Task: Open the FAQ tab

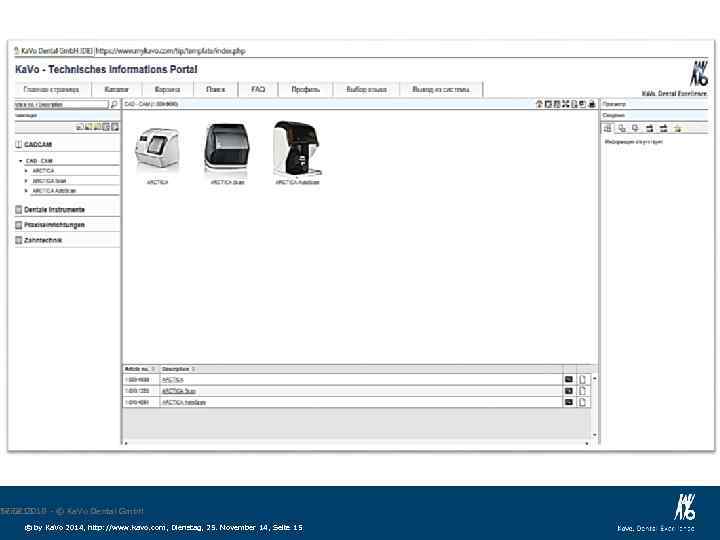Action: coord(259,90)
